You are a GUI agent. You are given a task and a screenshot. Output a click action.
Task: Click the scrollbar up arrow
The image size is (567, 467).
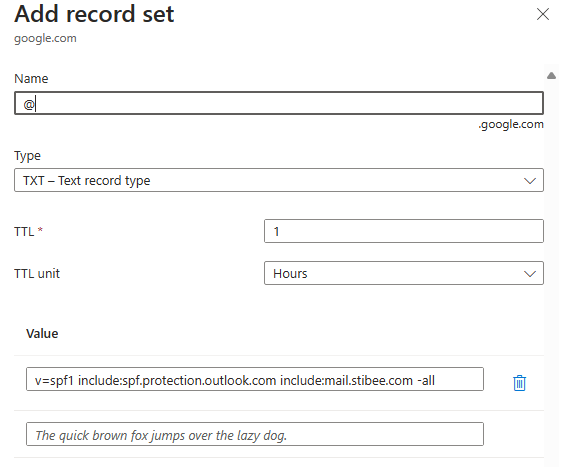[x=551, y=76]
